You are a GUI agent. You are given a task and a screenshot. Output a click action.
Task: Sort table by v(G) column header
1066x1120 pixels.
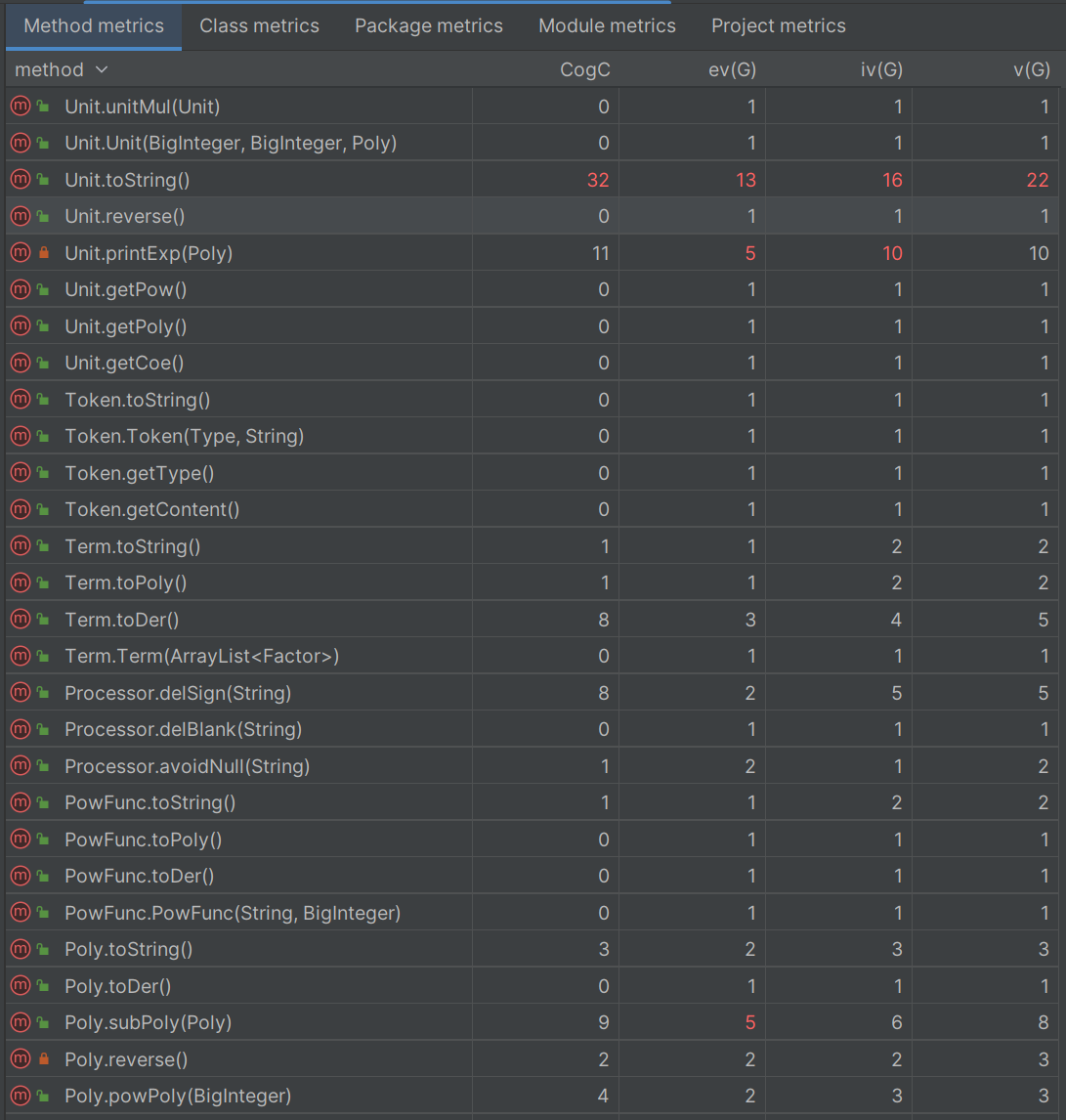1031,69
